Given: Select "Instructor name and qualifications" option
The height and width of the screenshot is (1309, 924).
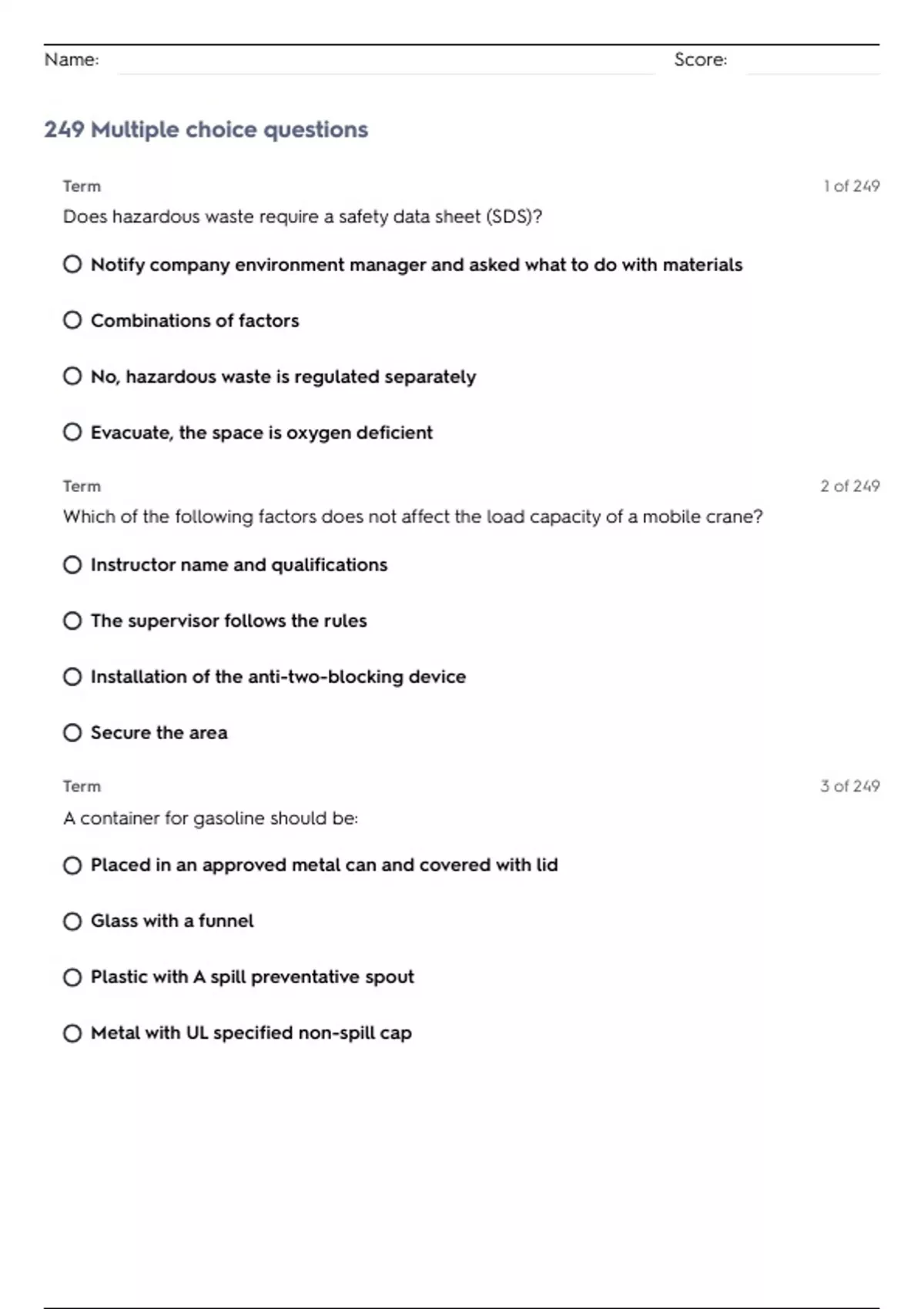Looking at the screenshot, I should (72, 565).
